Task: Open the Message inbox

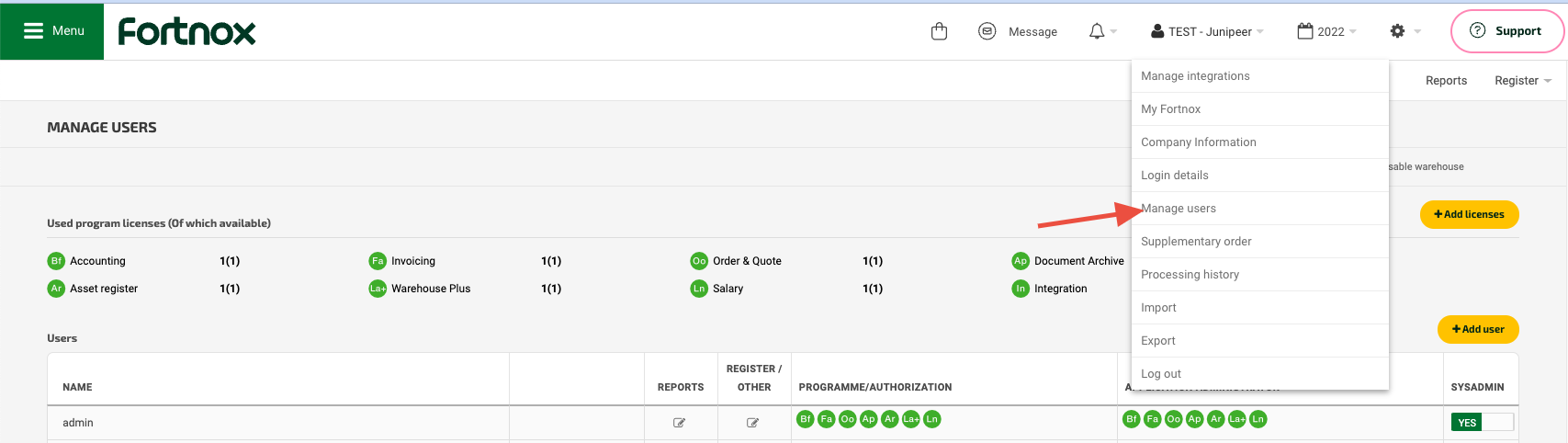Action: [x=1018, y=31]
